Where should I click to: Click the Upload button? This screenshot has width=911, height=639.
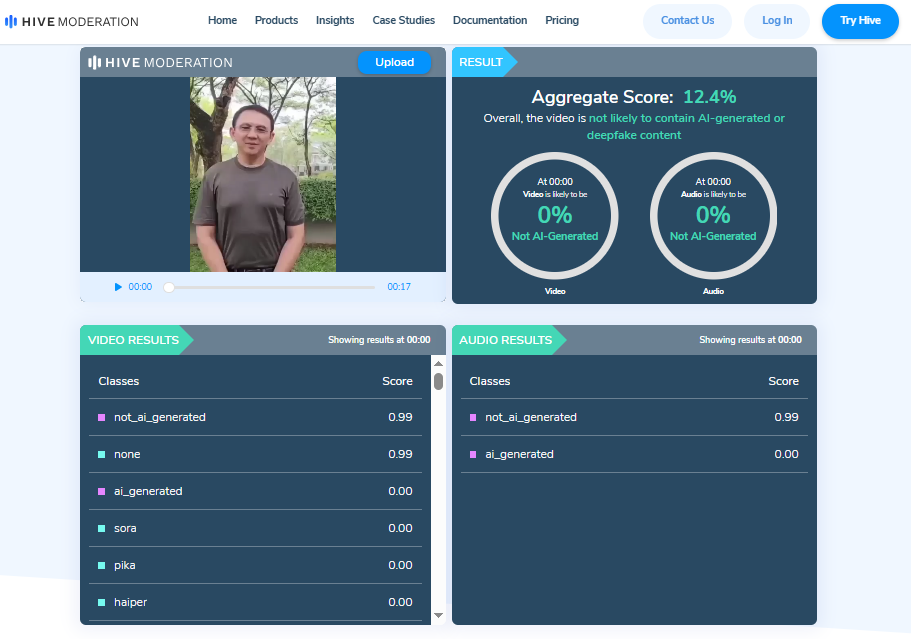pos(394,62)
